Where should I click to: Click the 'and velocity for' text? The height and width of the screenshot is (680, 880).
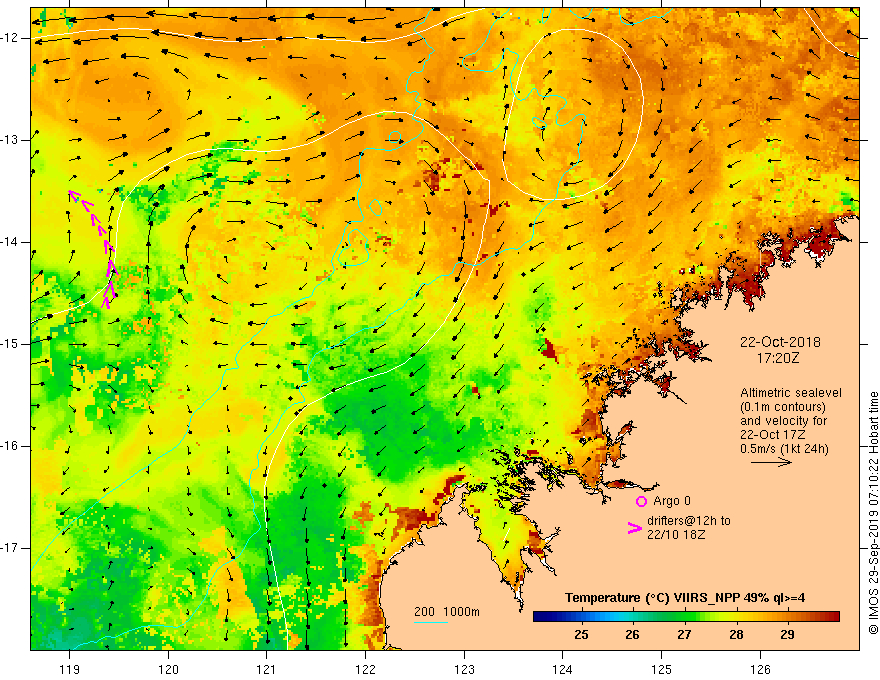point(783,421)
